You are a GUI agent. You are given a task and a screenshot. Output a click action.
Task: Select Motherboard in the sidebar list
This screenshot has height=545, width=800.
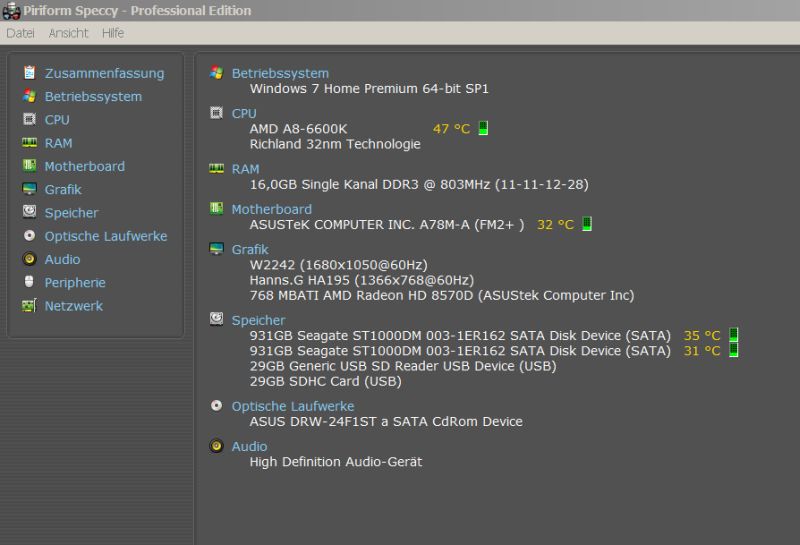85,166
